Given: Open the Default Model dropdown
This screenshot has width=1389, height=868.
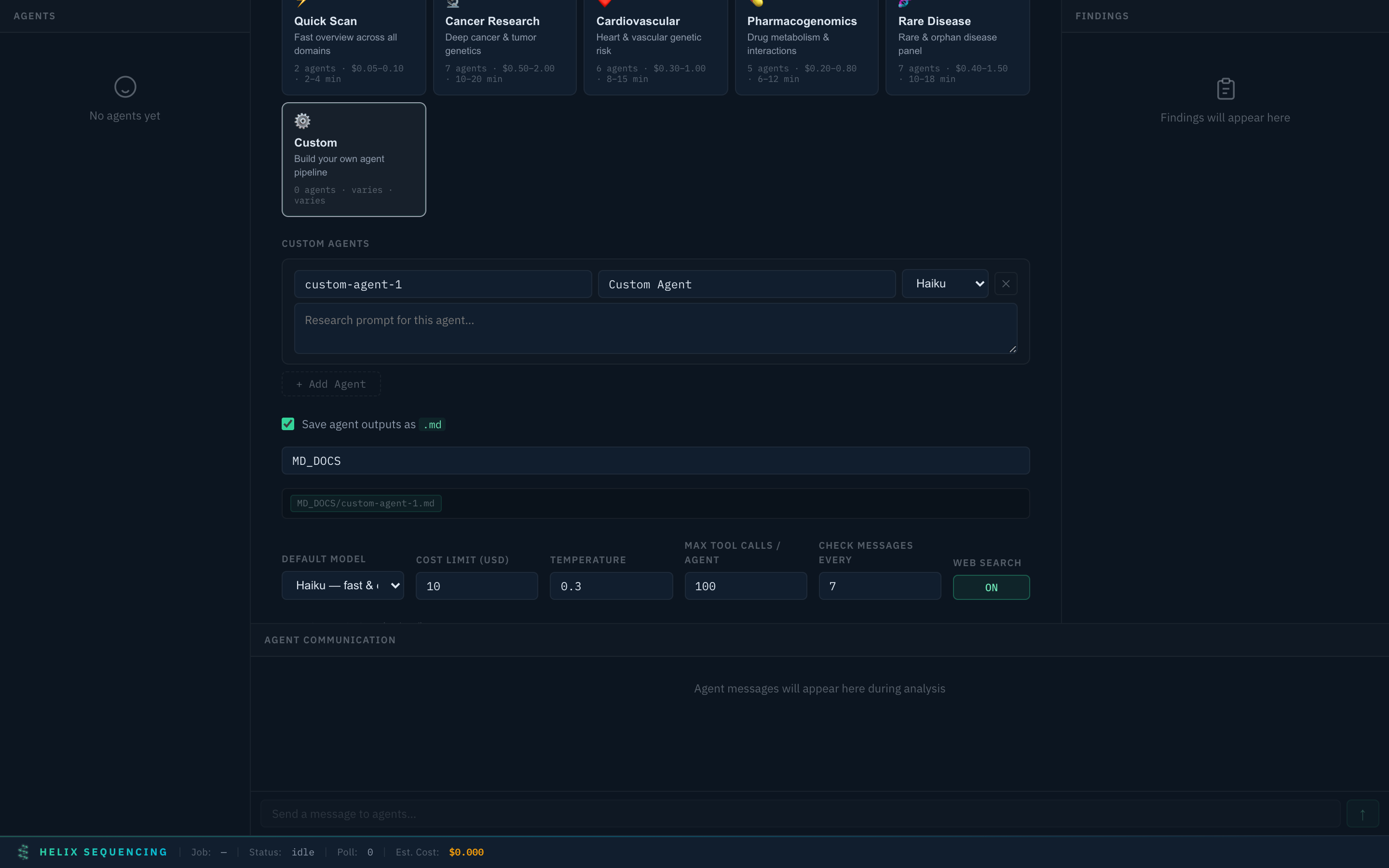Looking at the screenshot, I should [x=342, y=585].
